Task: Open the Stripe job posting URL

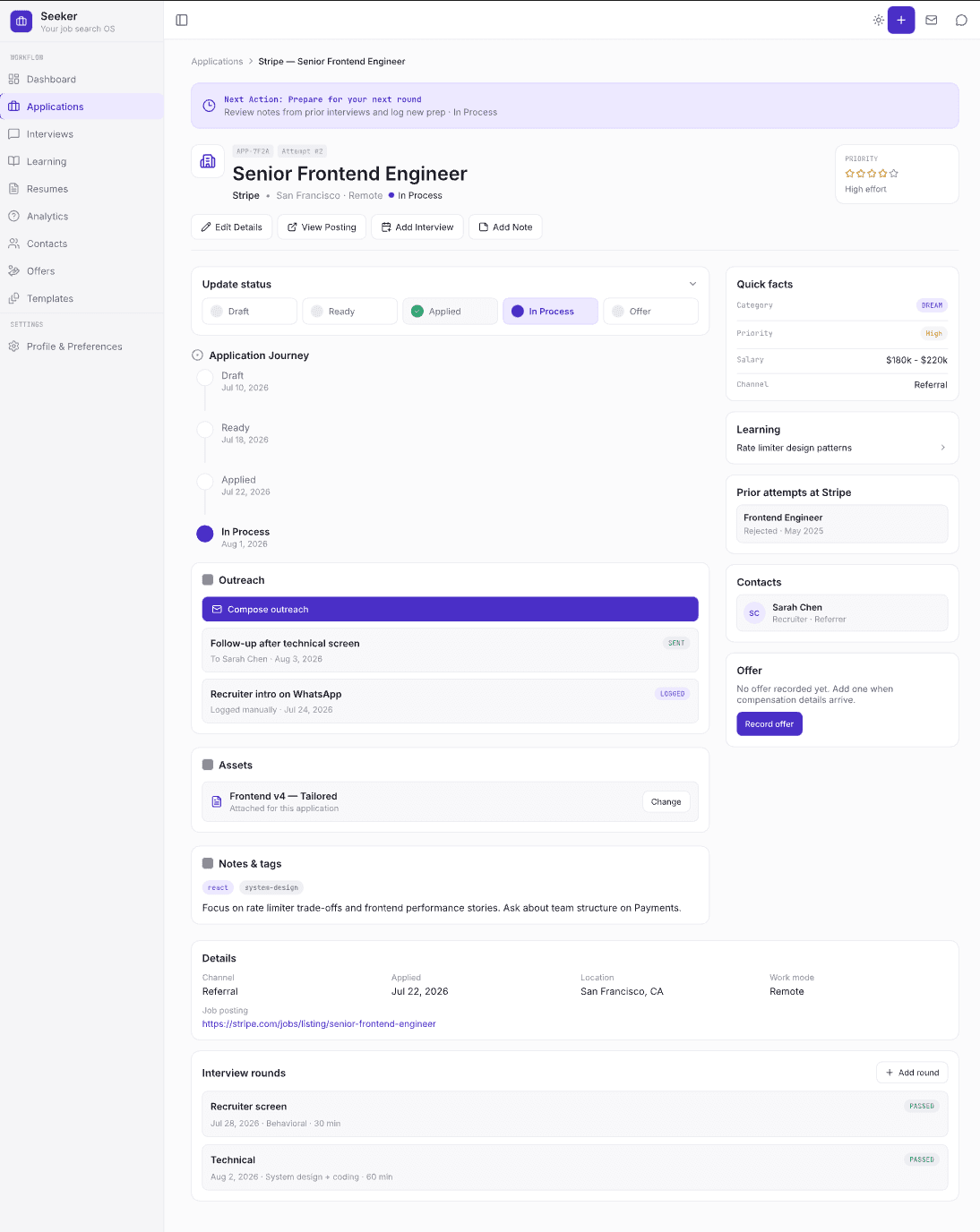Action: (x=319, y=1023)
